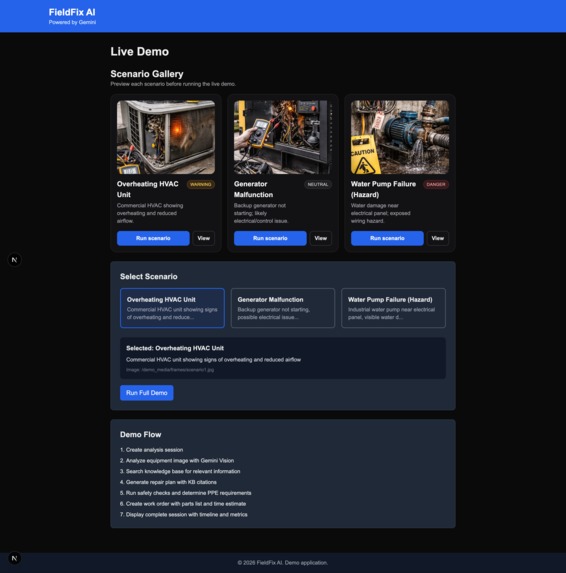Run the Generator Malfunction scenario
Image resolution: width=566 pixels, height=573 pixels.
270,238
